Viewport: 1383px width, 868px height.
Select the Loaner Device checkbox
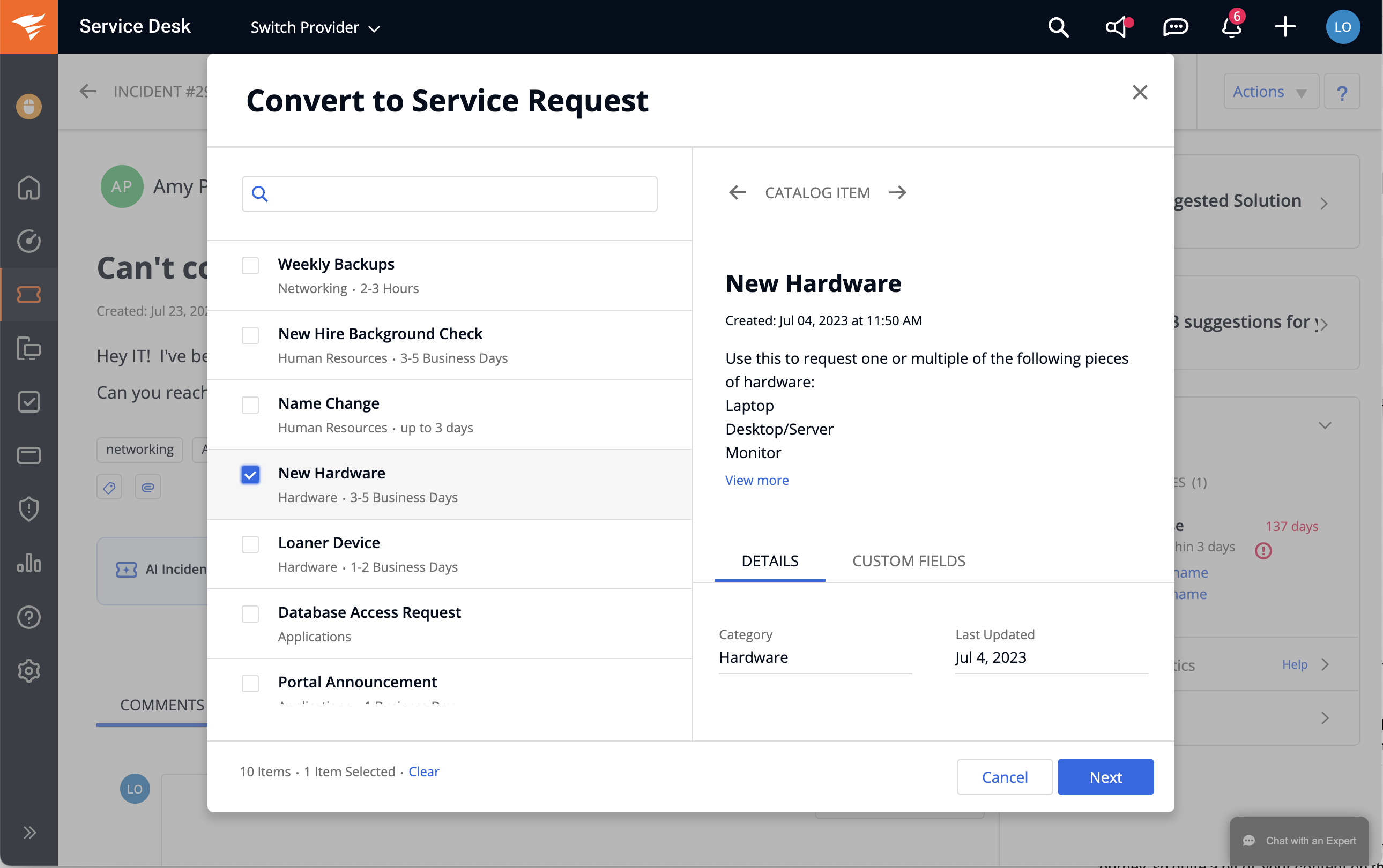[250, 544]
